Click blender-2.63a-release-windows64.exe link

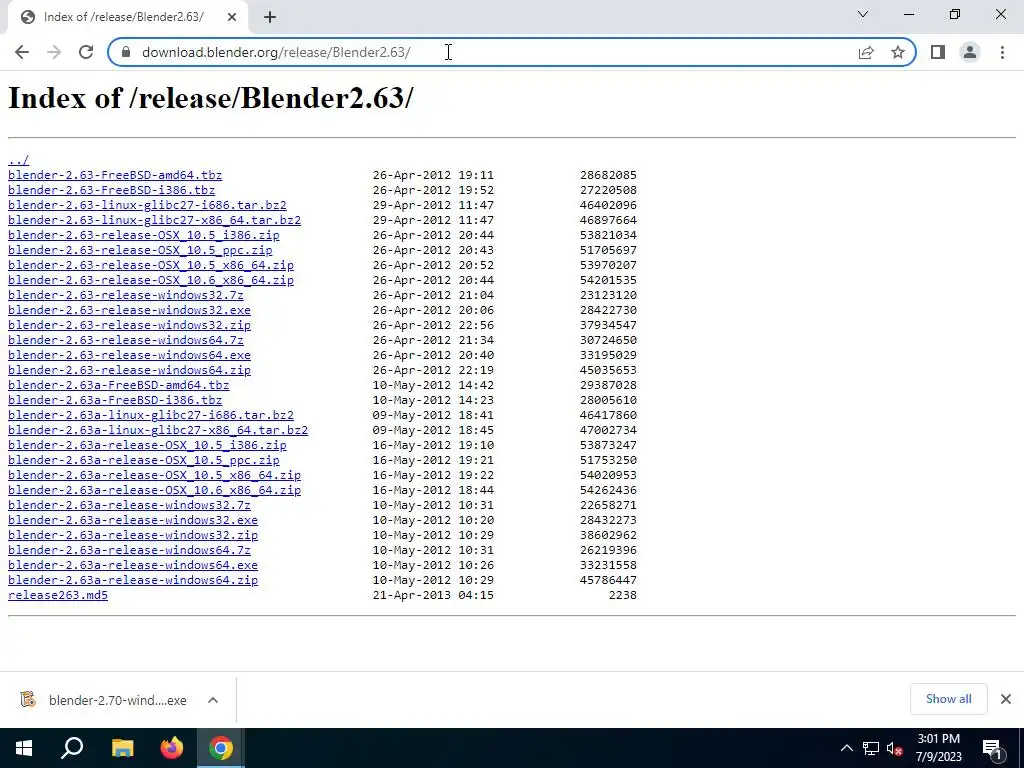(x=133, y=566)
